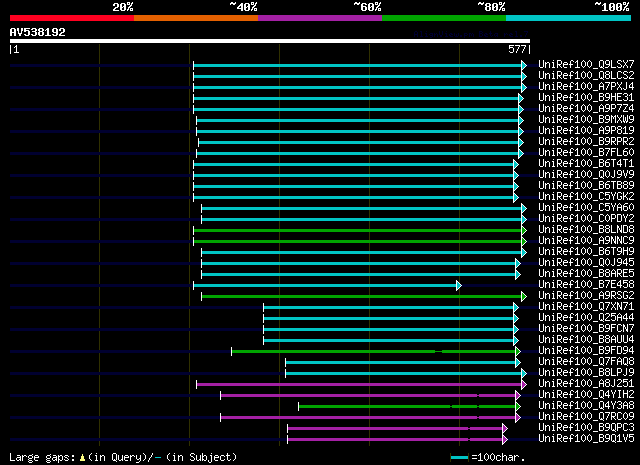Click the red 20% identity color segment
This screenshot has width=640, height=465.
(72, 18)
